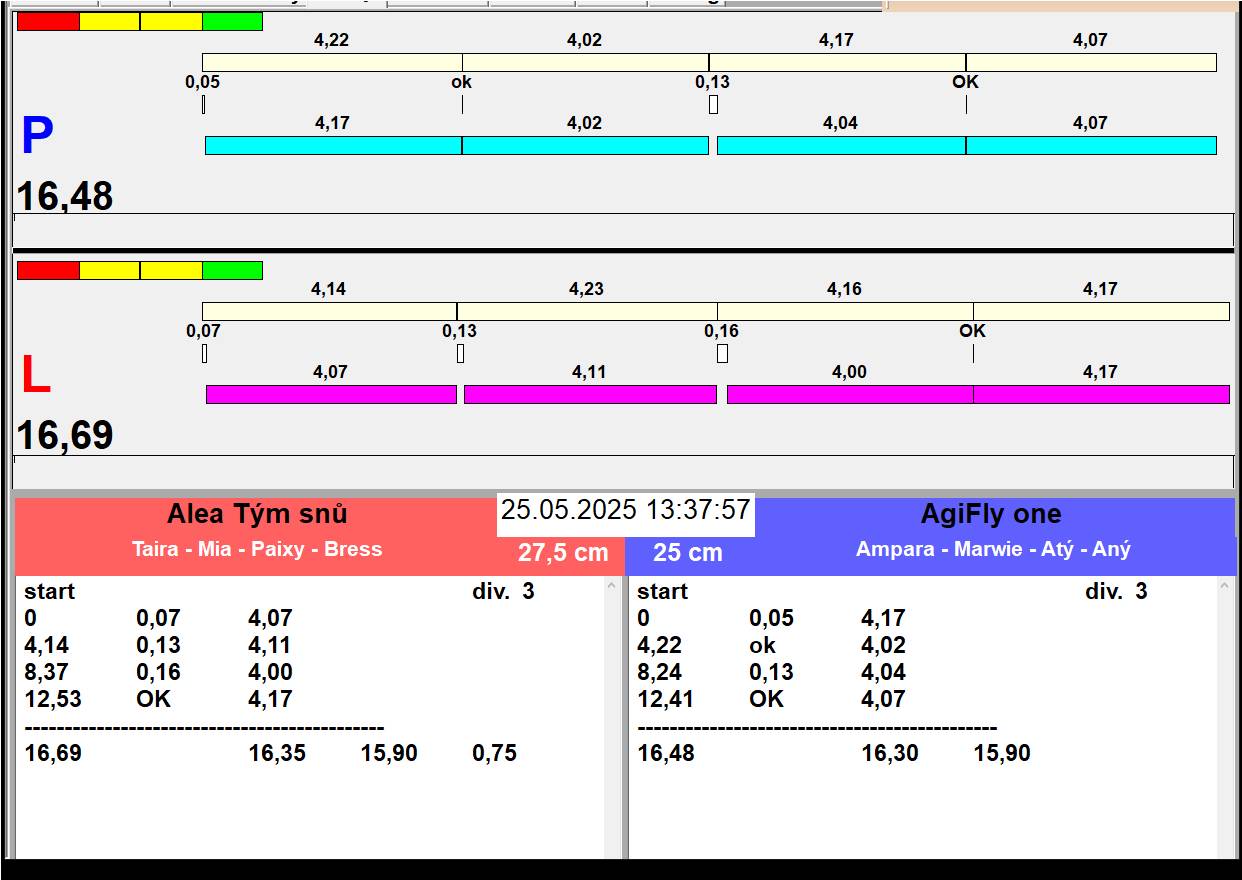1242x880 pixels.
Task: Click the blue P lane letter
Action: pos(37,137)
